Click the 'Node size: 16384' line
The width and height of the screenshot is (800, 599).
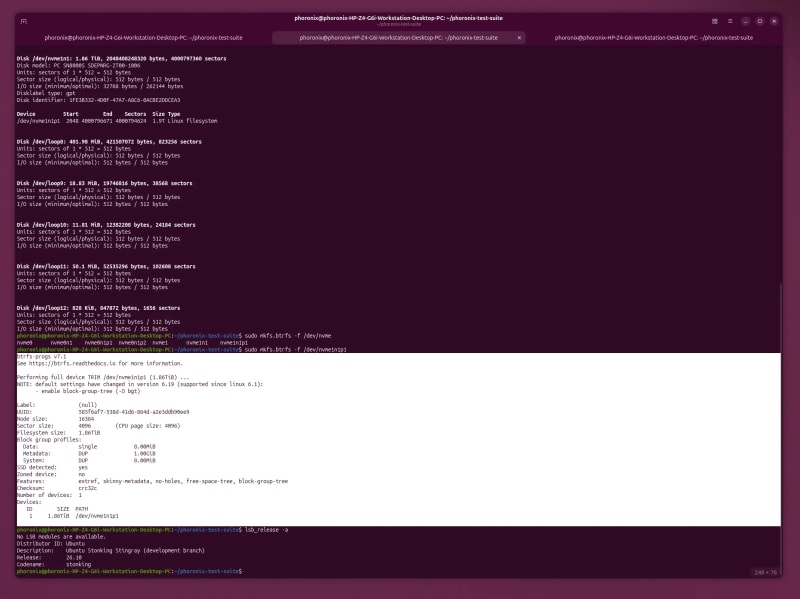(x=55, y=419)
